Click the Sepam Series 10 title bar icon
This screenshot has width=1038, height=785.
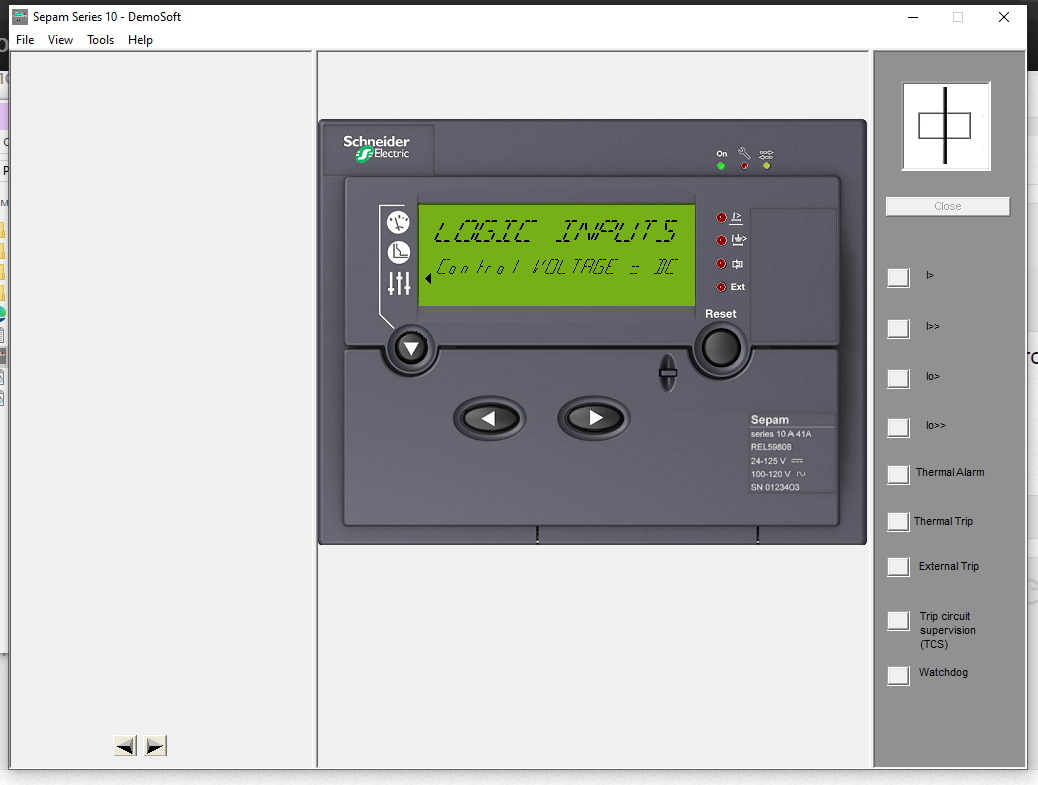[21, 17]
